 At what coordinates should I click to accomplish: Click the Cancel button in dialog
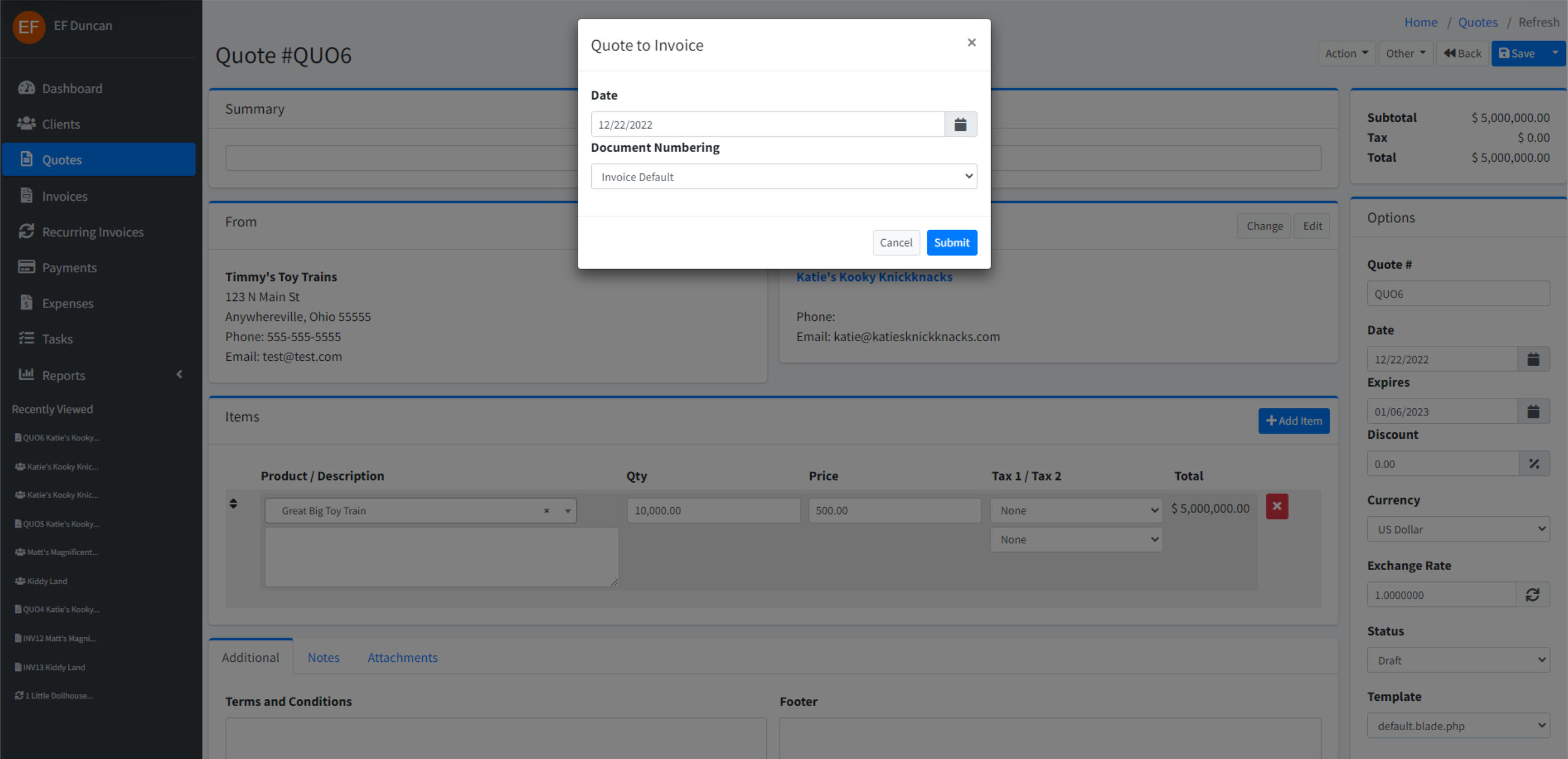896,243
